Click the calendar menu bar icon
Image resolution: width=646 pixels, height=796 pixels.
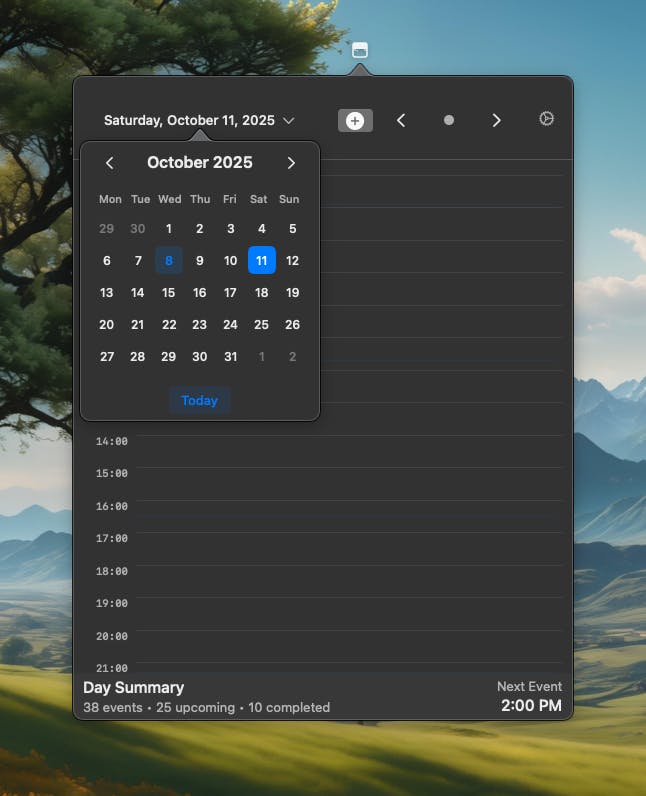[360, 50]
